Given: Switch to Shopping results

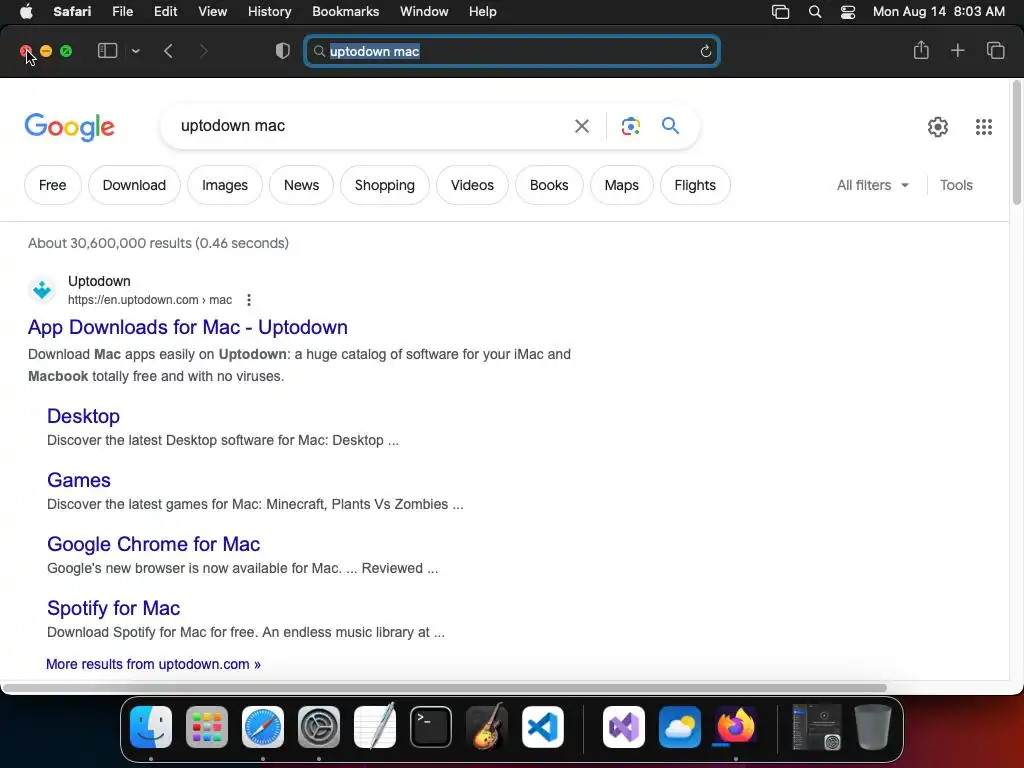Looking at the screenshot, I should click(x=385, y=185).
